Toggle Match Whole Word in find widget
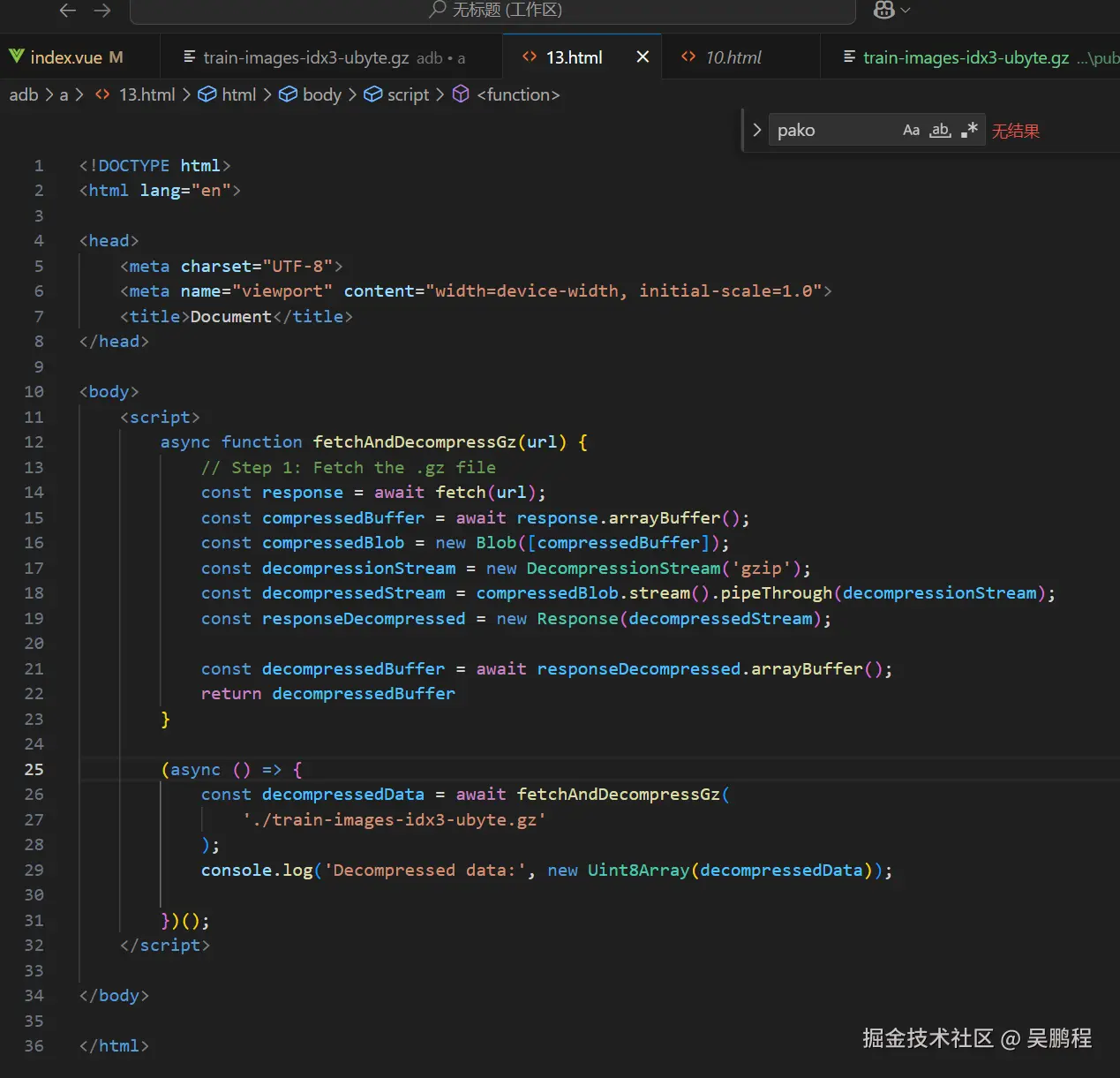 [940, 131]
